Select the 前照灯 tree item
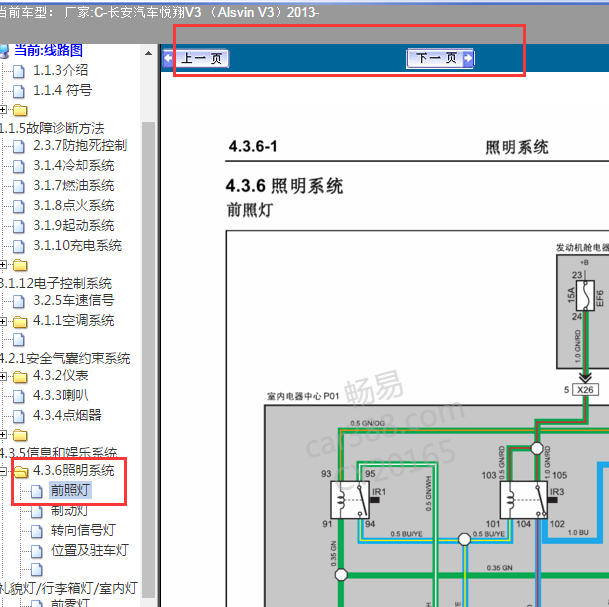The width and height of the screenshot is (609, 607). (x=70, y=490)
